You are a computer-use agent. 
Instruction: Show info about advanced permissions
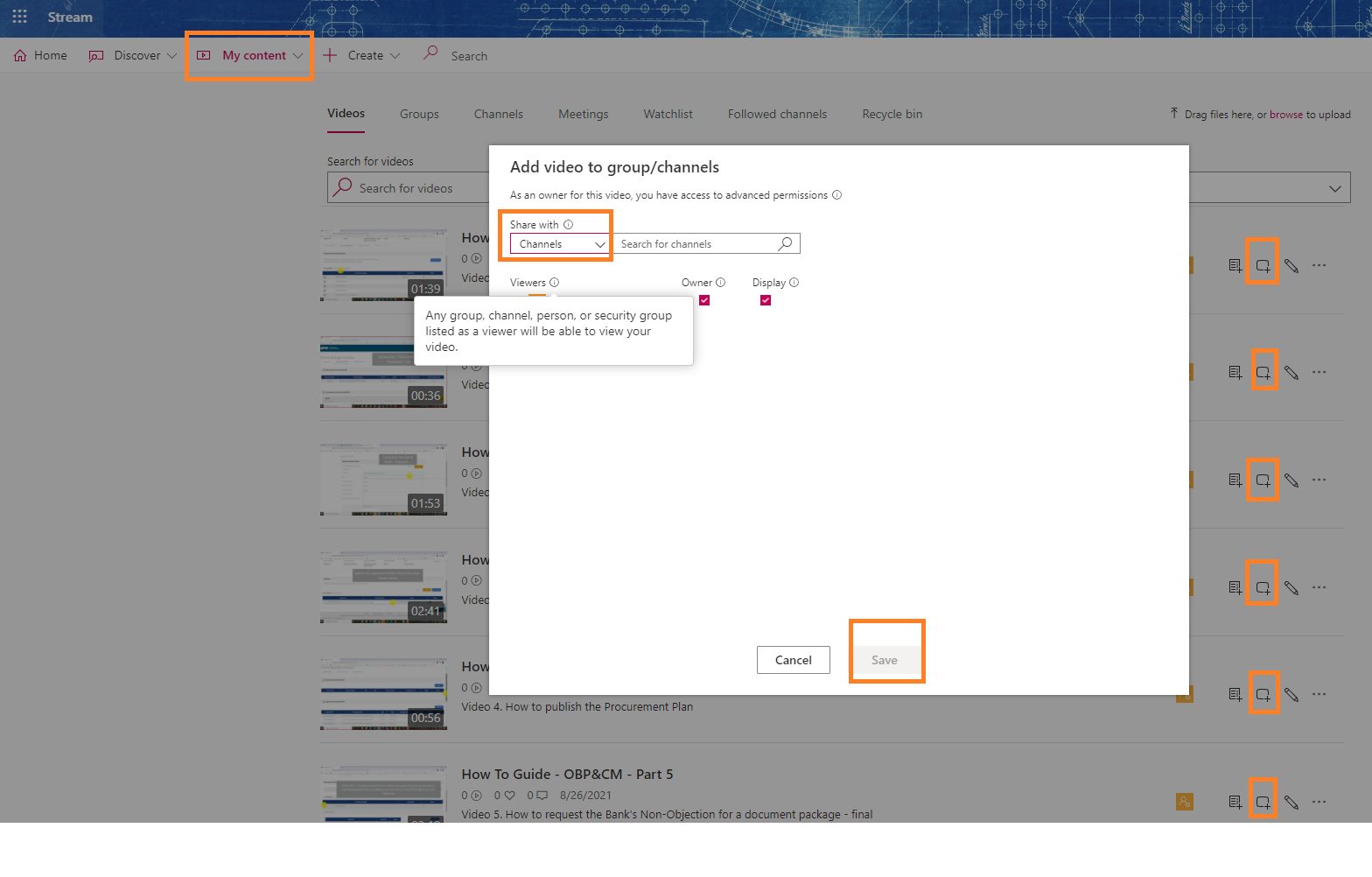[836, 195]
